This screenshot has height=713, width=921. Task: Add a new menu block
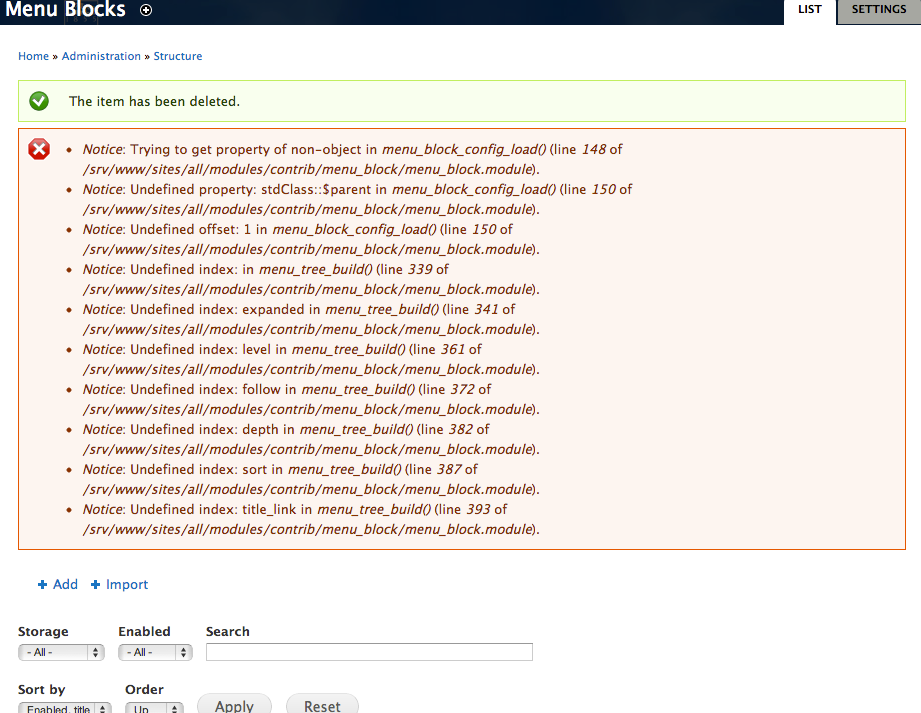(x=62, y=584)
